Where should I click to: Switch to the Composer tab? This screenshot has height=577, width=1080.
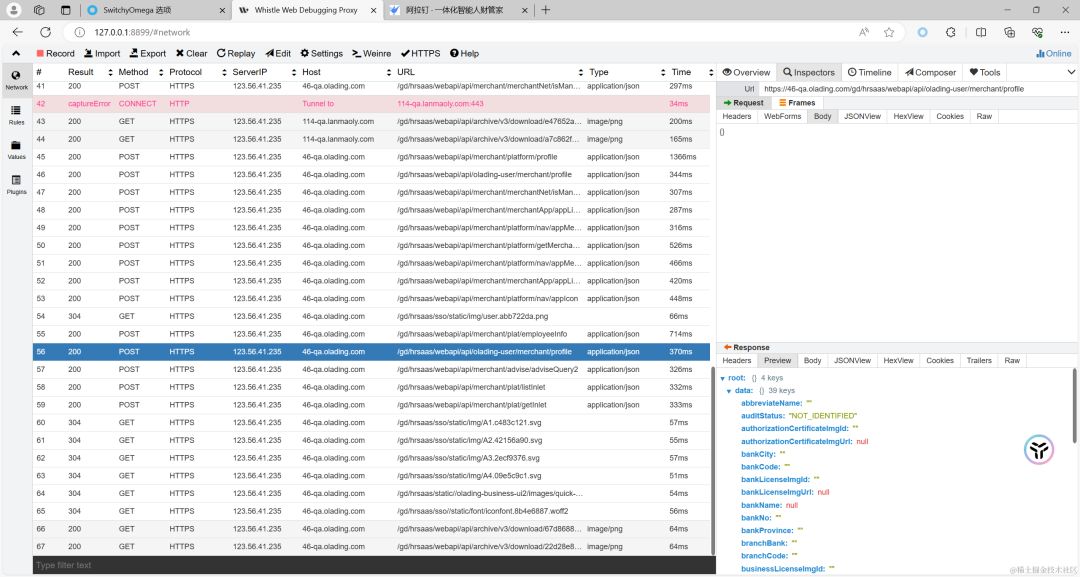930,72
